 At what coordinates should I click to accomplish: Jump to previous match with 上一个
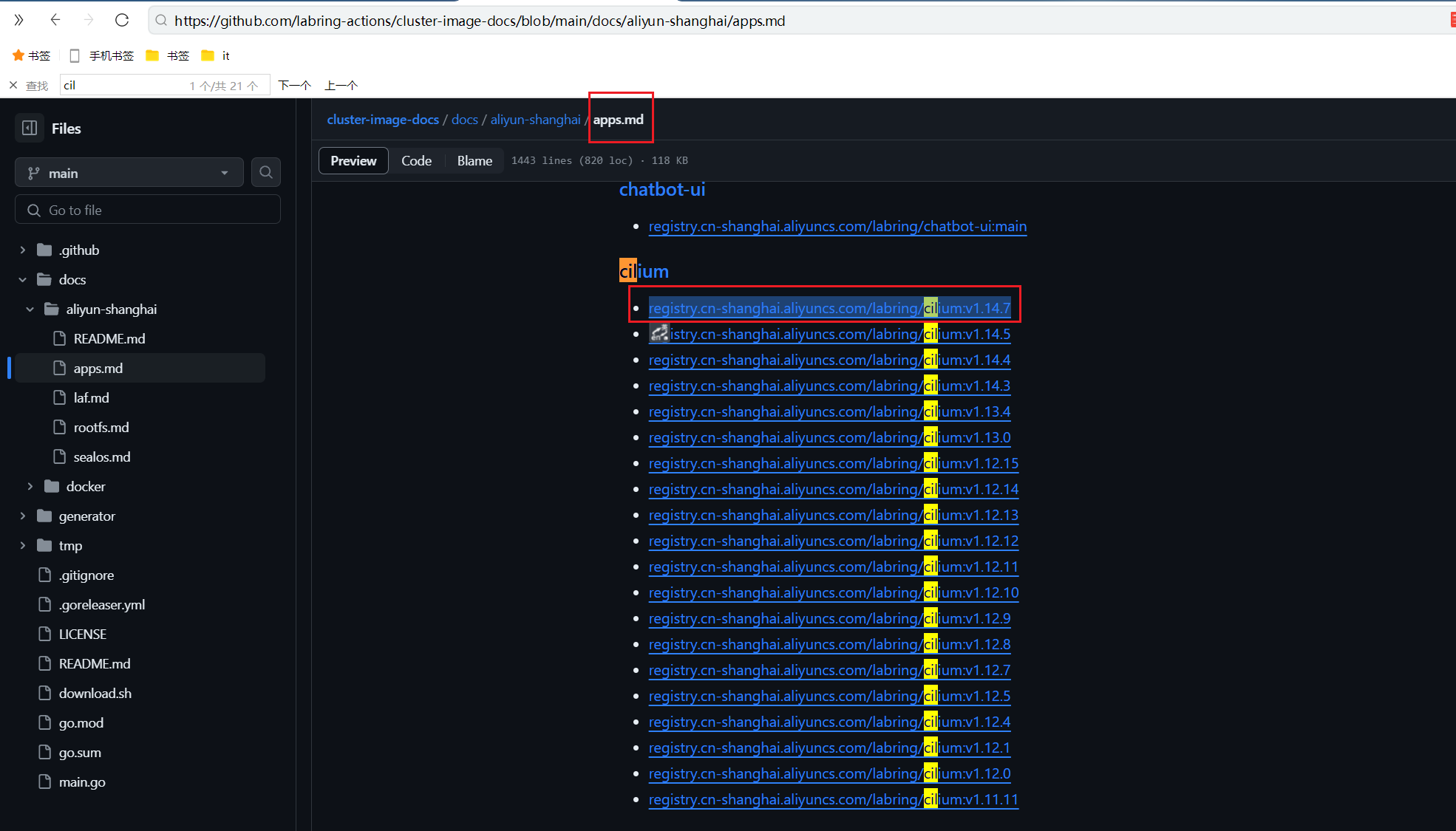tap(341, 85)
